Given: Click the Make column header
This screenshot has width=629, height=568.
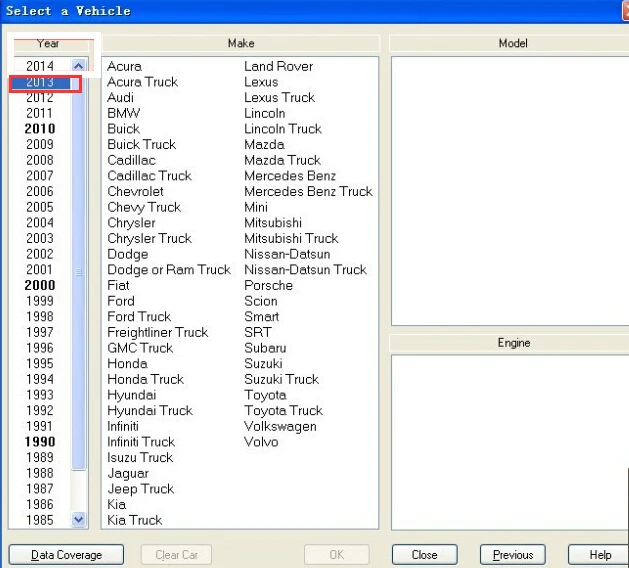Looking at the screenshot, I should tap(241, 43).
